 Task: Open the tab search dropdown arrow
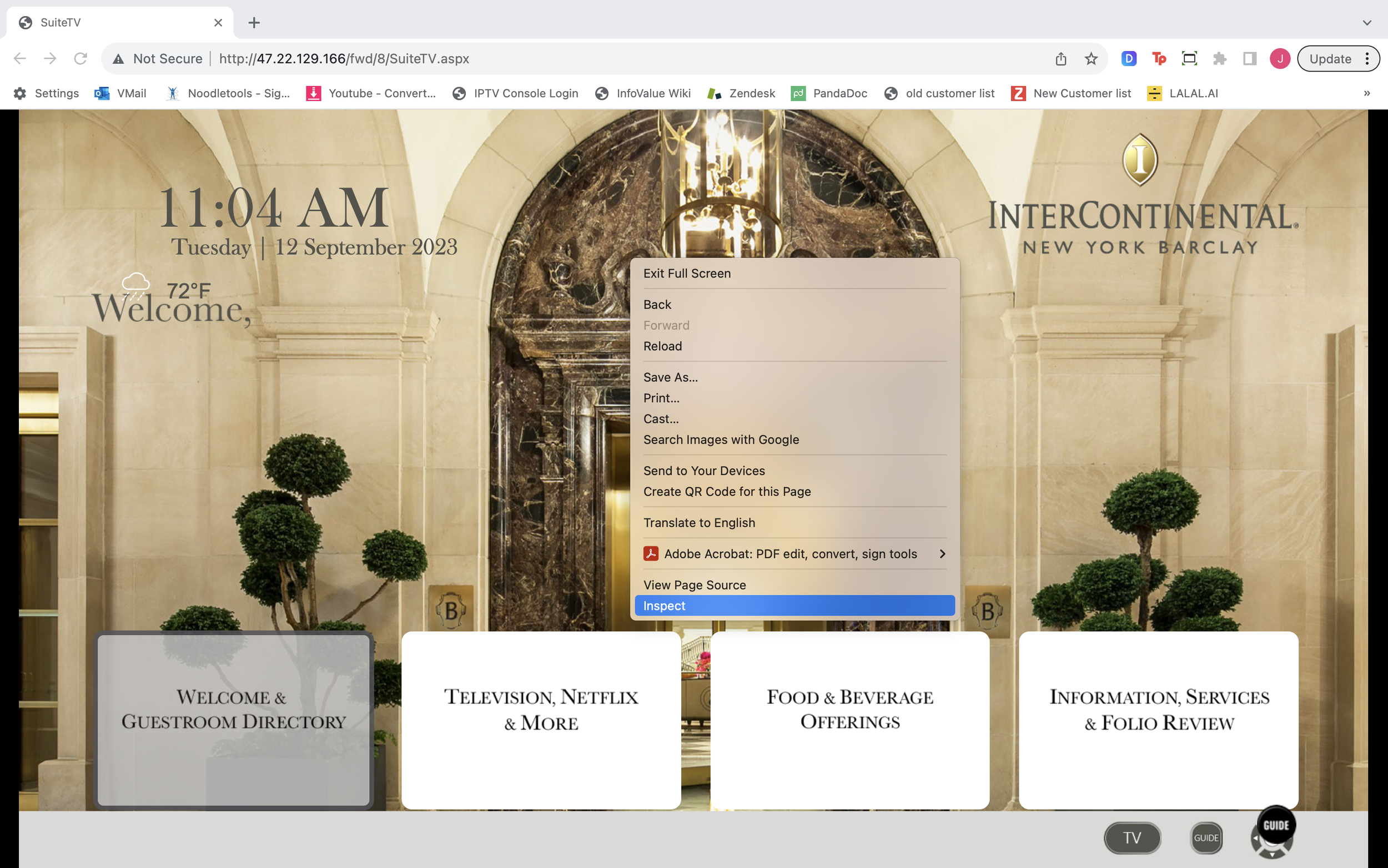1367,22
